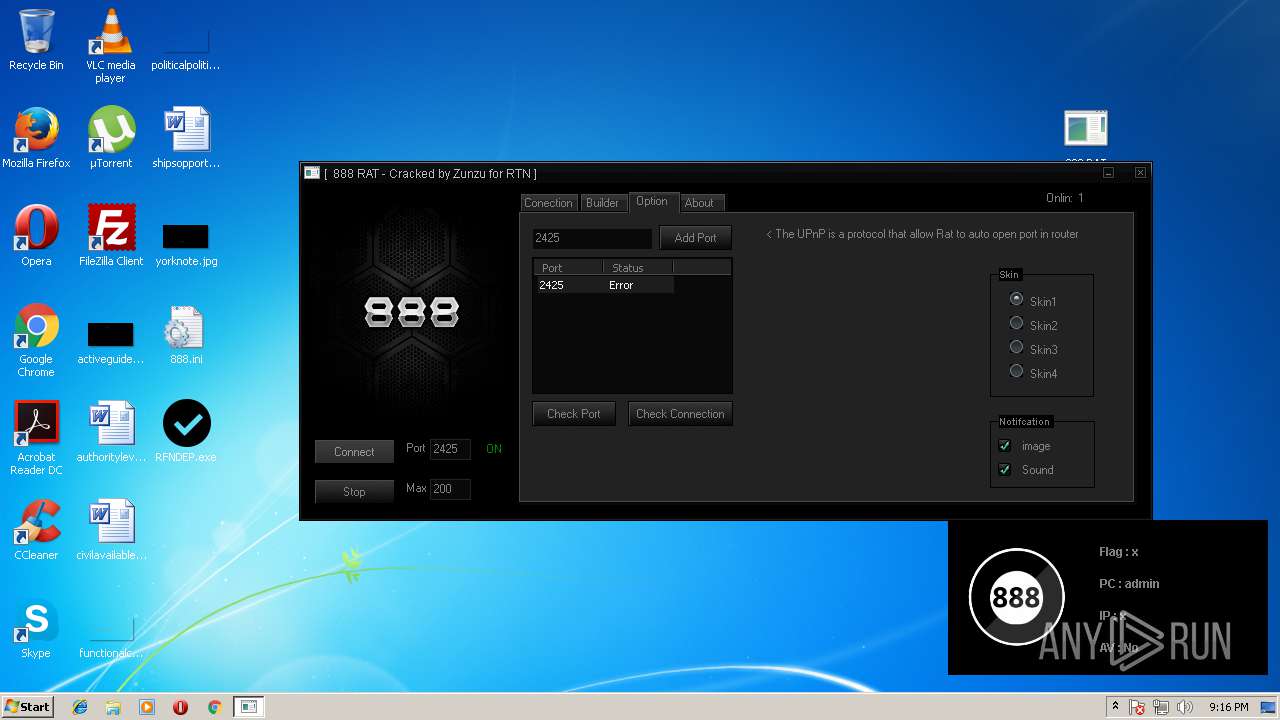Viewport: 1280px width, 720px height.
Task: Click the Check Connection button
Action: (x=680, y=414)
